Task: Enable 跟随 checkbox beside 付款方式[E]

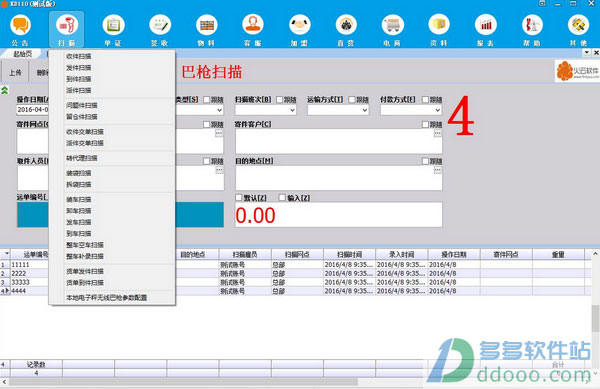Action: pos(425,99)
